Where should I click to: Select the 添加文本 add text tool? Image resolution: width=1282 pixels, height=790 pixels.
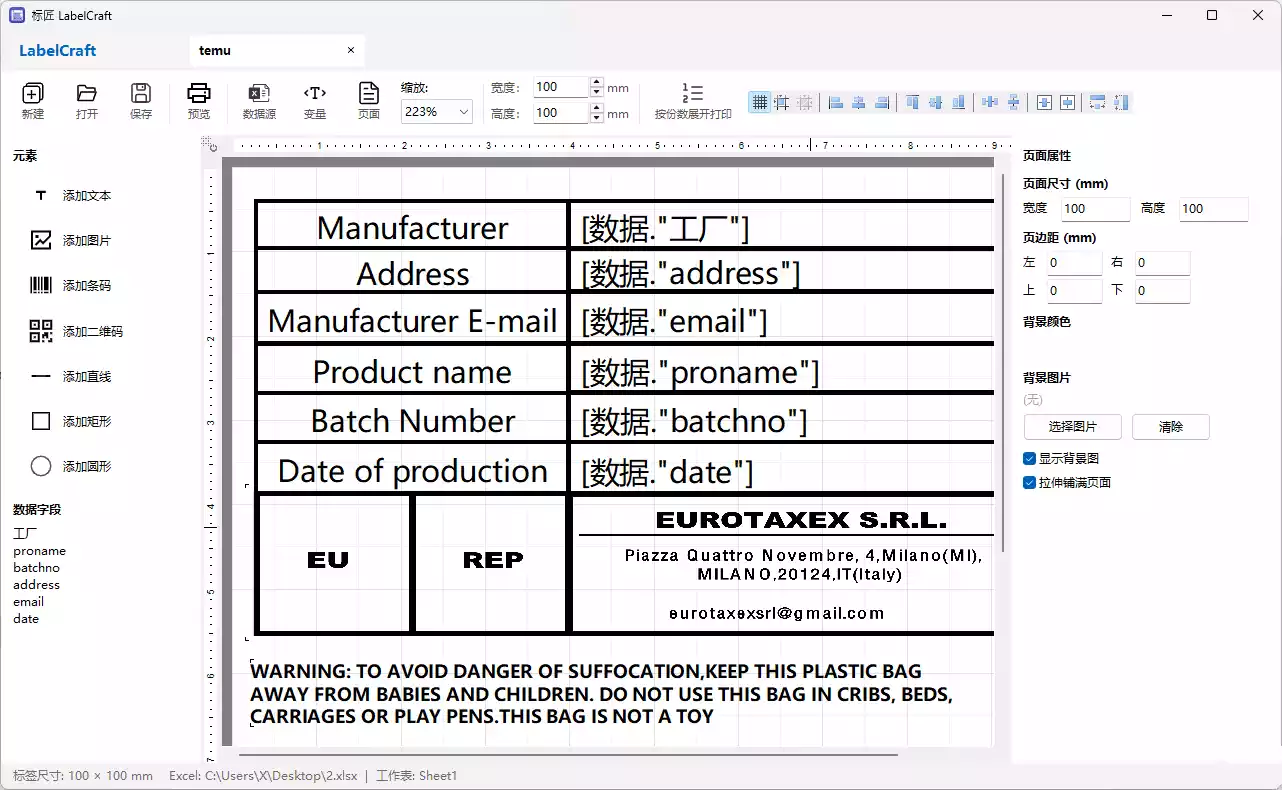click(72, 196)
